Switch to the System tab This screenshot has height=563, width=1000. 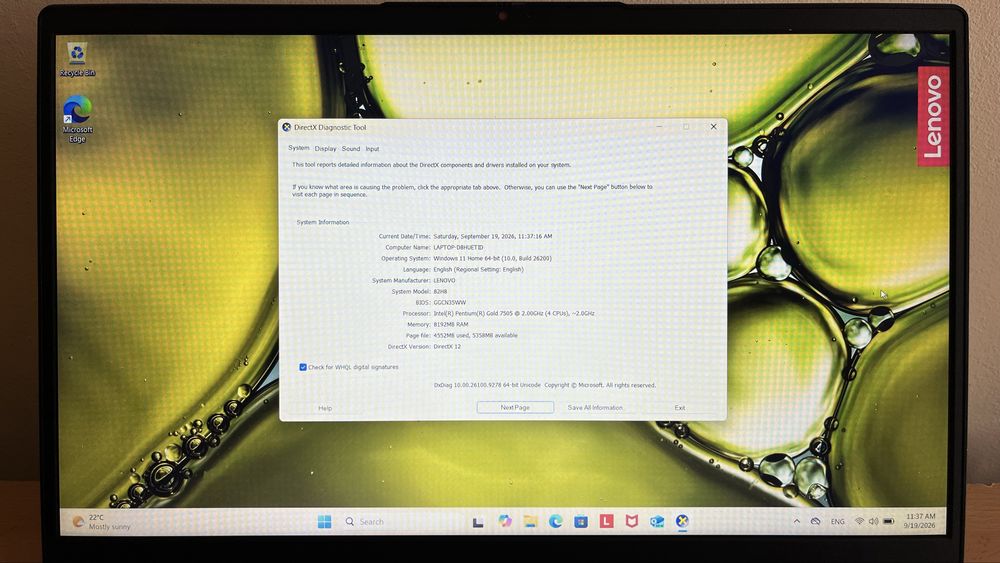pyautogui.click(x=298, y=148)
